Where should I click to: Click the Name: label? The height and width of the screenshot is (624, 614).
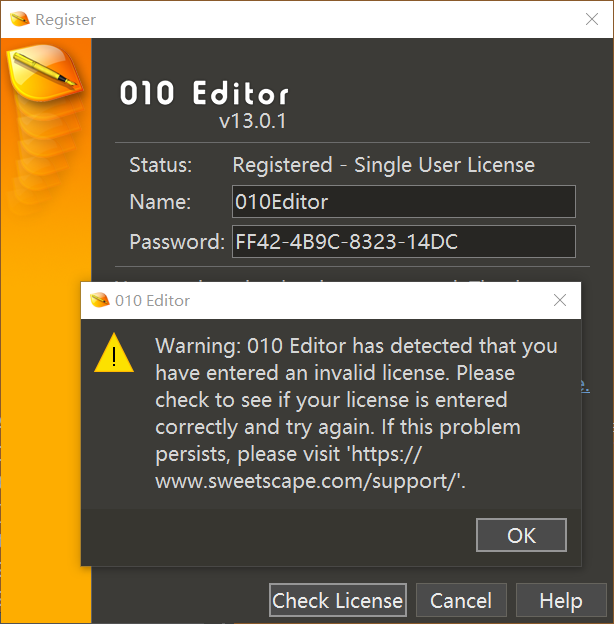click(160, 202)
